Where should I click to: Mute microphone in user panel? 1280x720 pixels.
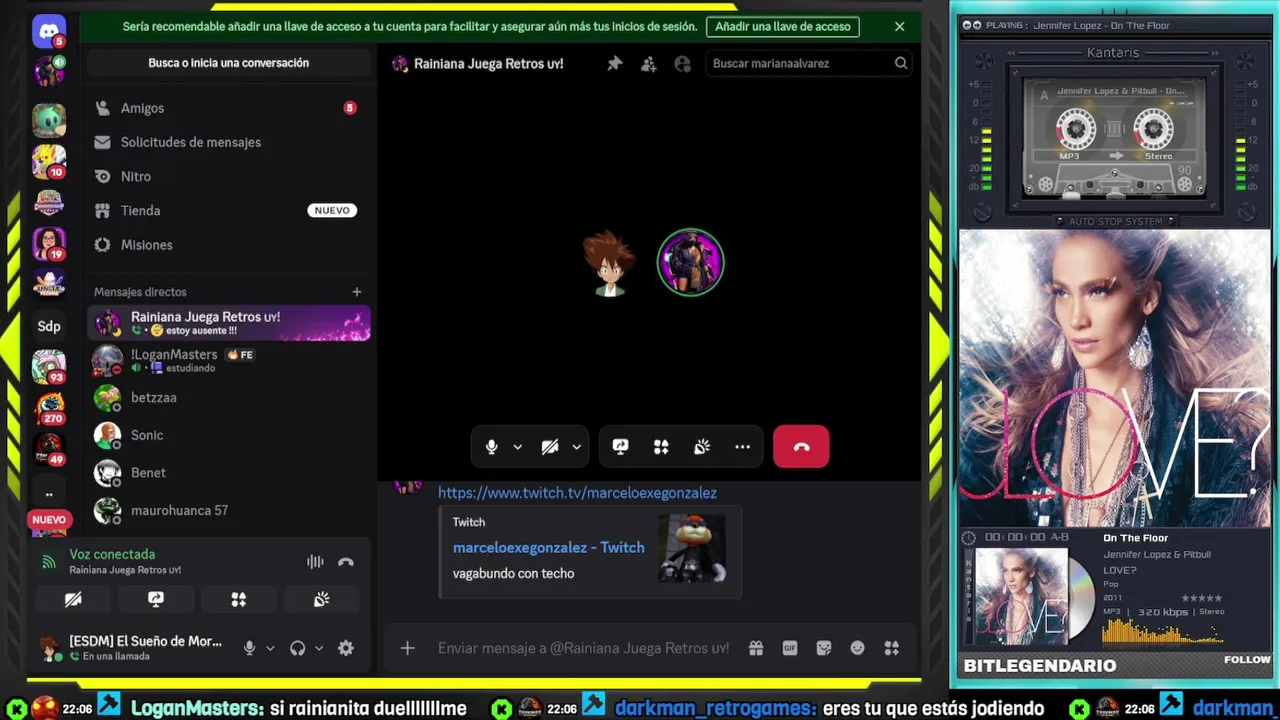point(249,648)
